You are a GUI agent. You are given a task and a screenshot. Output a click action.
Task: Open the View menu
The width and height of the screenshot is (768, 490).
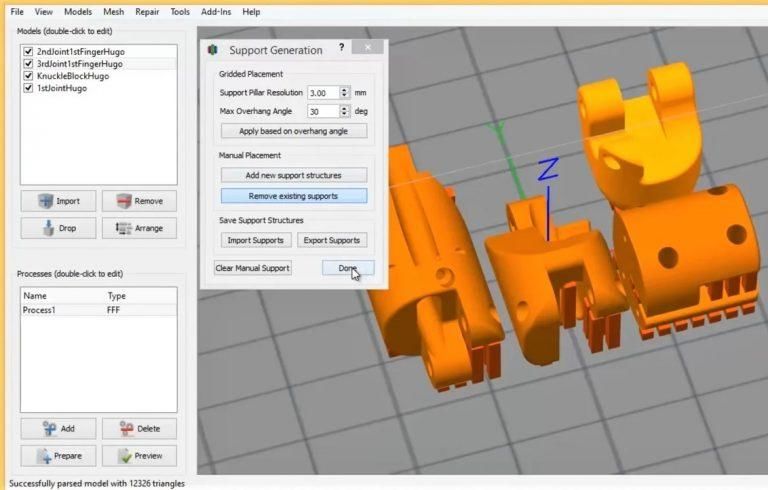(44, 12)
